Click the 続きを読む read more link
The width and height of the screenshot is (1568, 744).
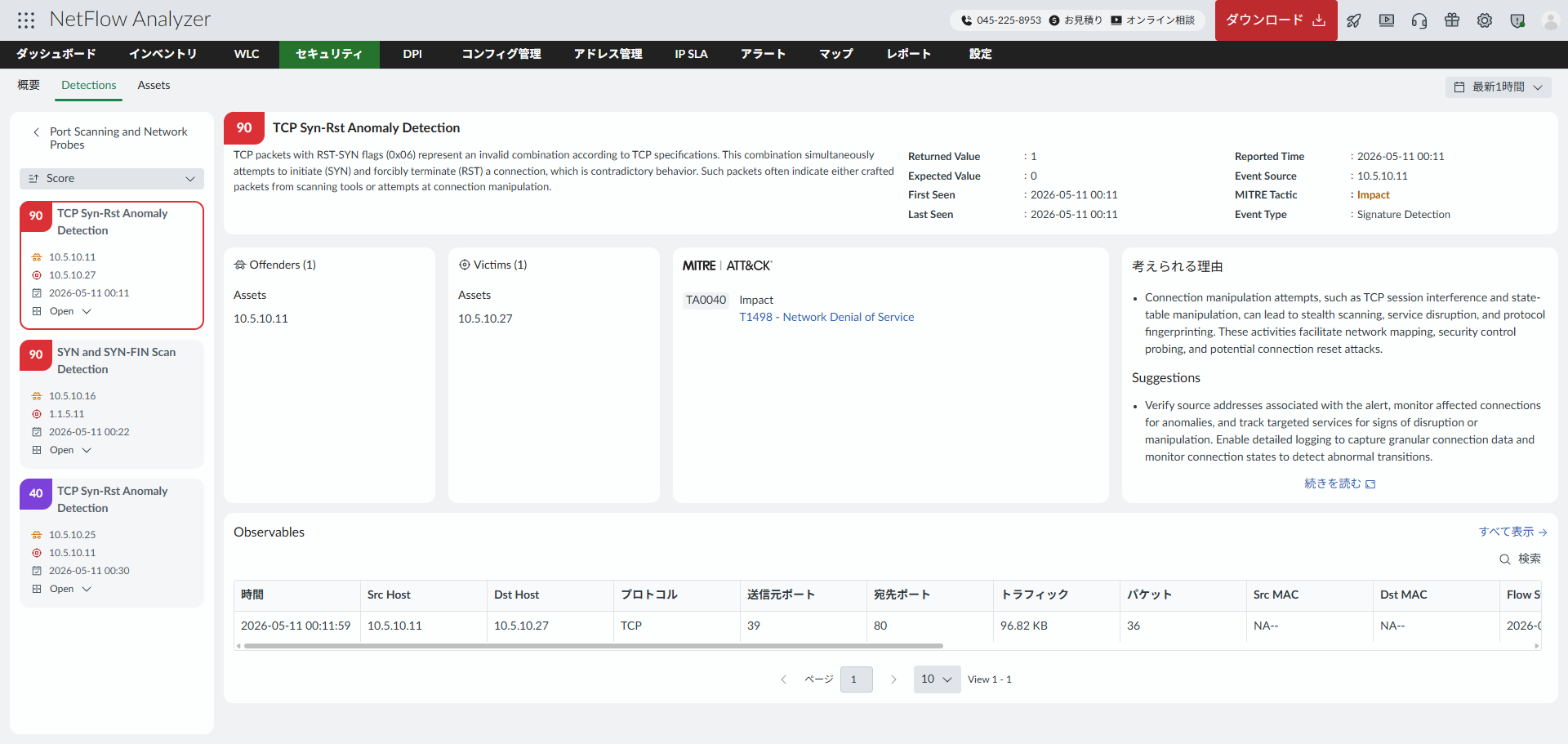(1339, 484)
